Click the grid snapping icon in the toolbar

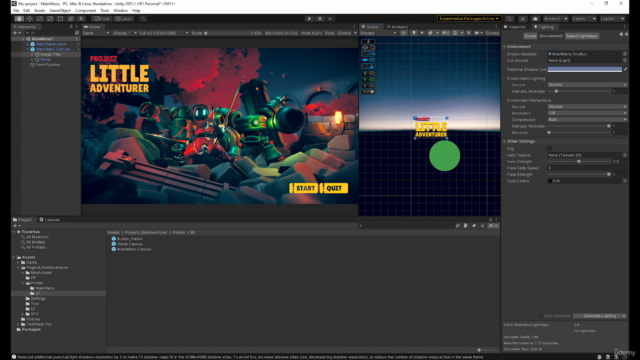click(143, 19)
